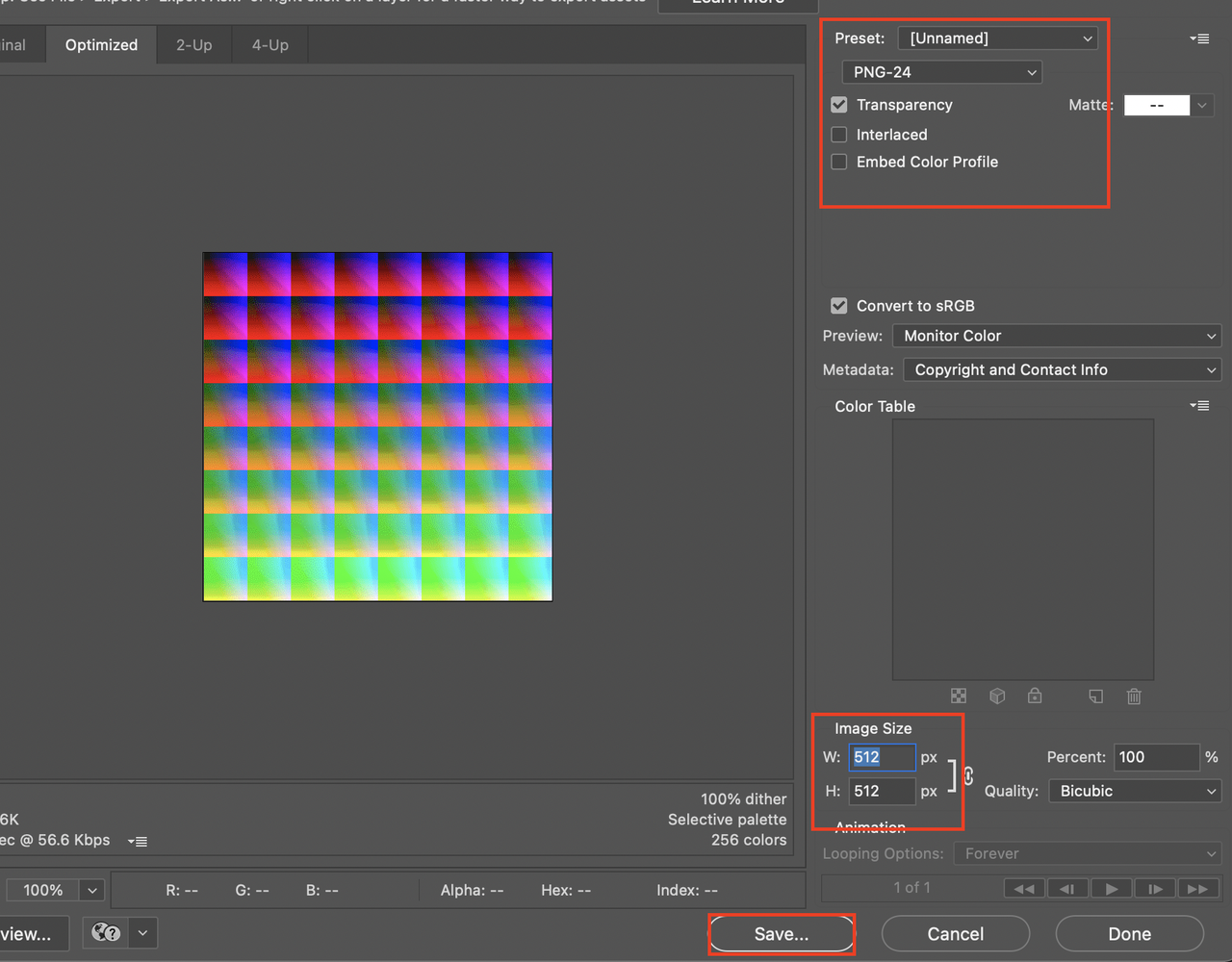The image size is (1232, 962).
Task: Click the Done button
Action: 1130,934
